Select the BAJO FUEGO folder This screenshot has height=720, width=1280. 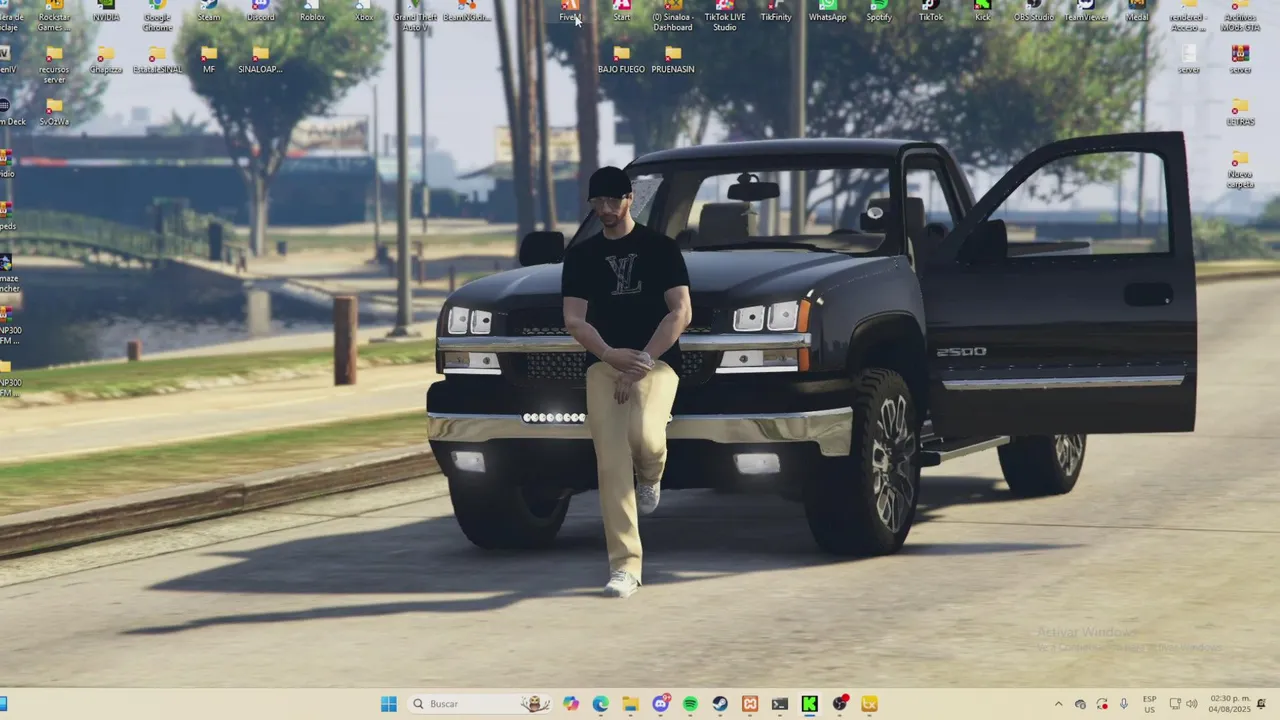[x=622, y=59]
